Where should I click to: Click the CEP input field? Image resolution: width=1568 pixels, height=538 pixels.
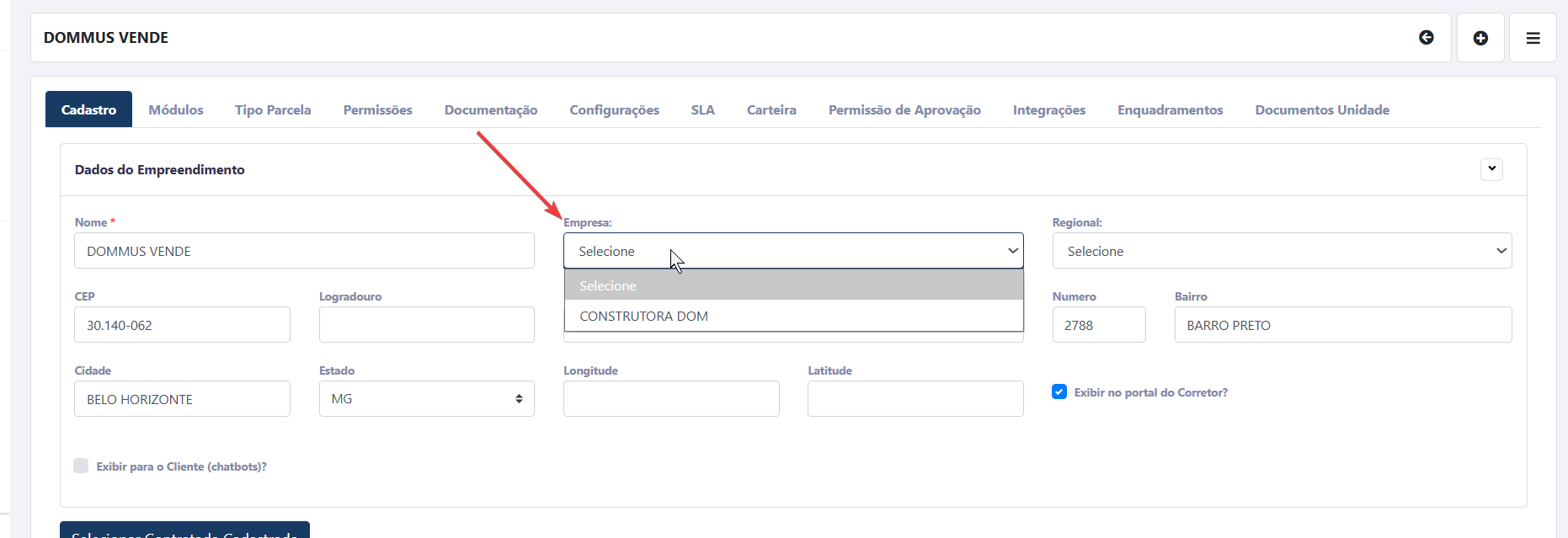pyautogui.click(x=182, y=325)
